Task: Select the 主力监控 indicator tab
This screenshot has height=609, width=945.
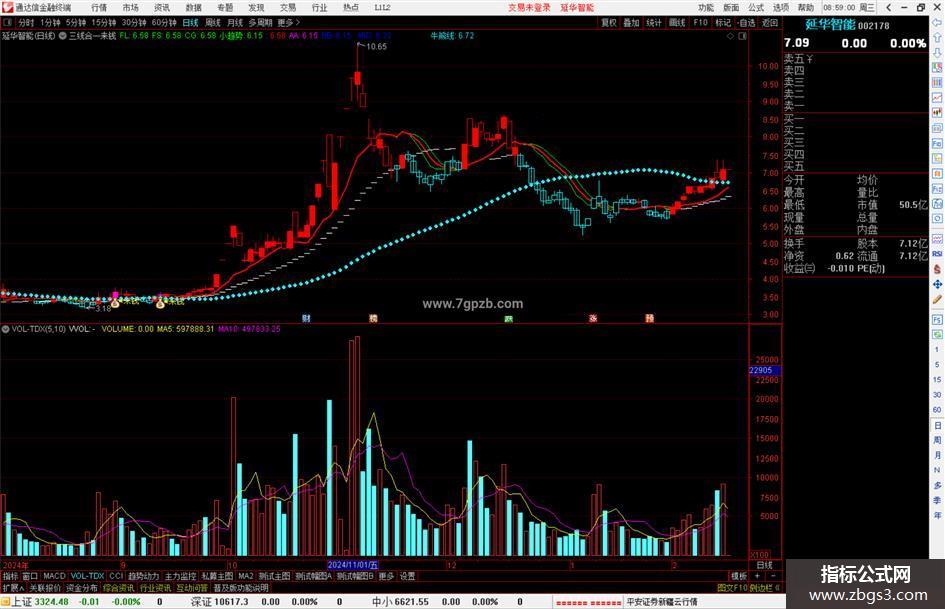Action: 180,576
